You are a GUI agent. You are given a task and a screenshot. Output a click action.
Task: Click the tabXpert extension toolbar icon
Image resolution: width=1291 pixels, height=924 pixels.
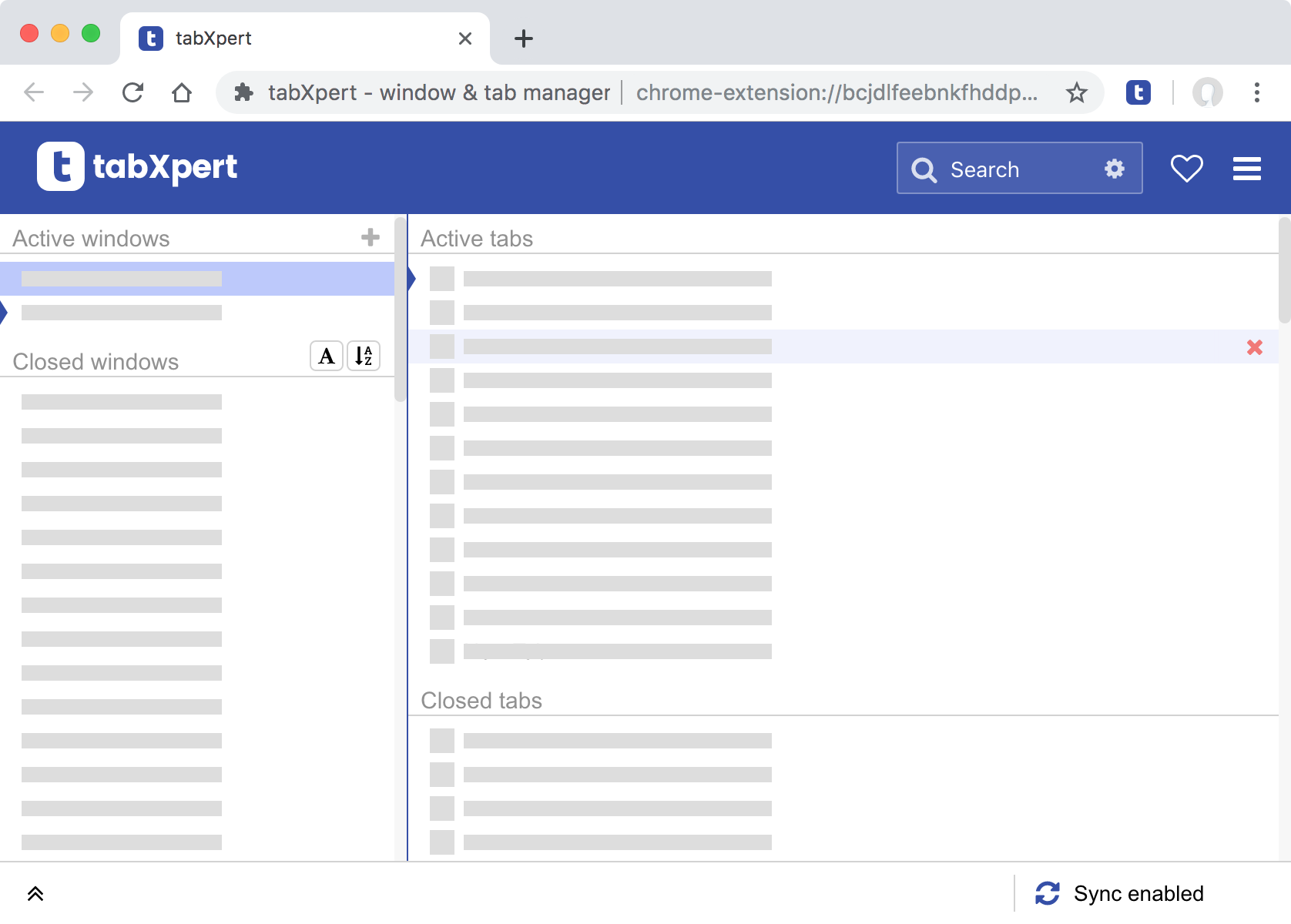[1138, 92]
